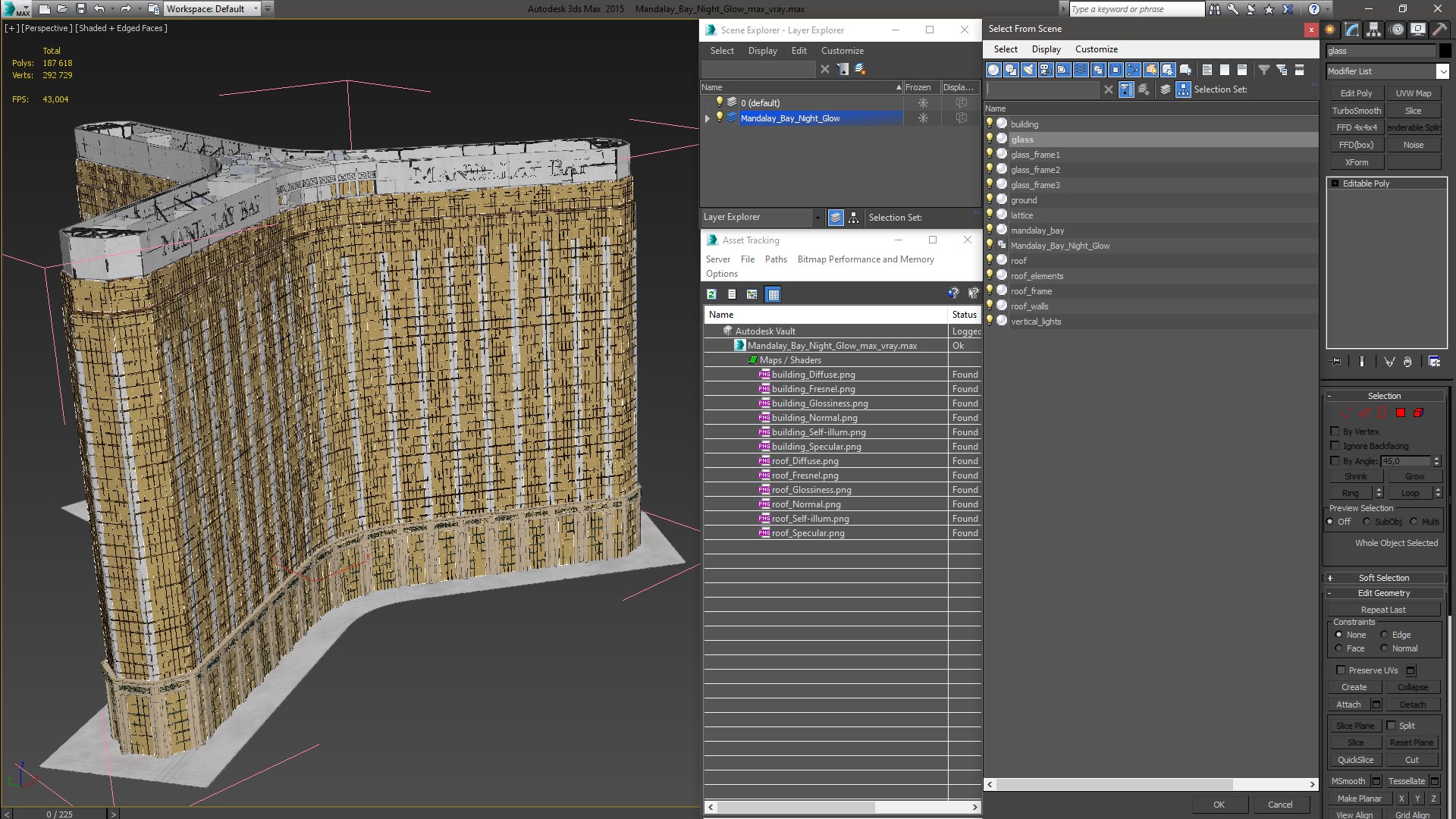Screen dimensions: 1456x819
Task: Toggle lights display filter in Select From Scene
Action: (1028, 70)
